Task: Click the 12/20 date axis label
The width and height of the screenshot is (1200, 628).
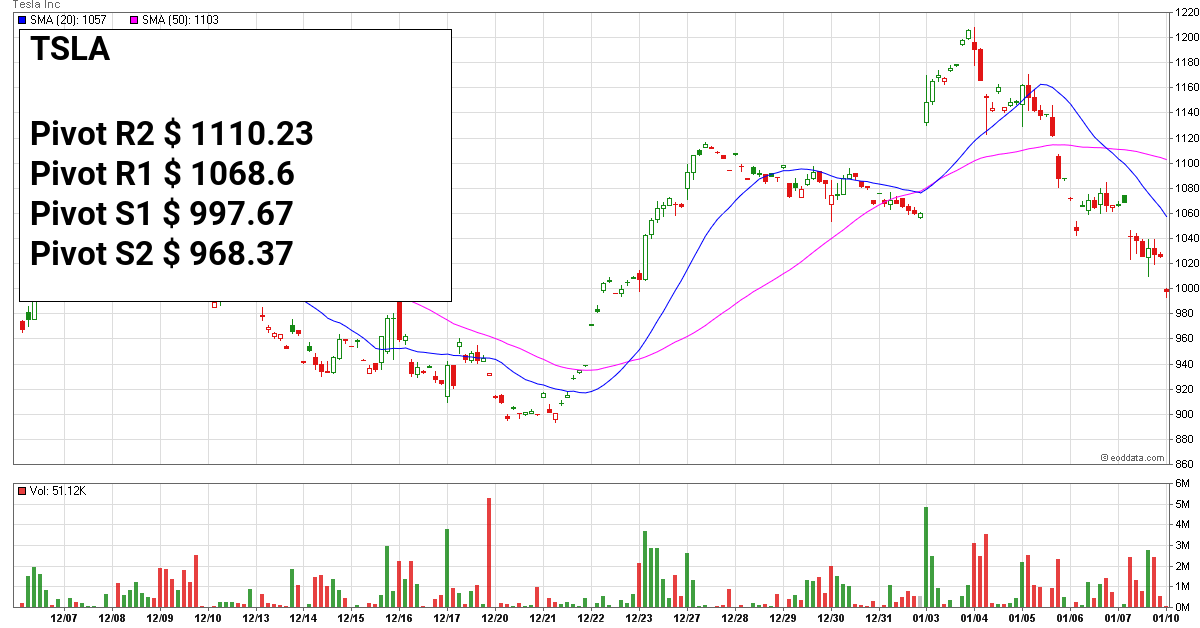Action: (x=495, y=619)
